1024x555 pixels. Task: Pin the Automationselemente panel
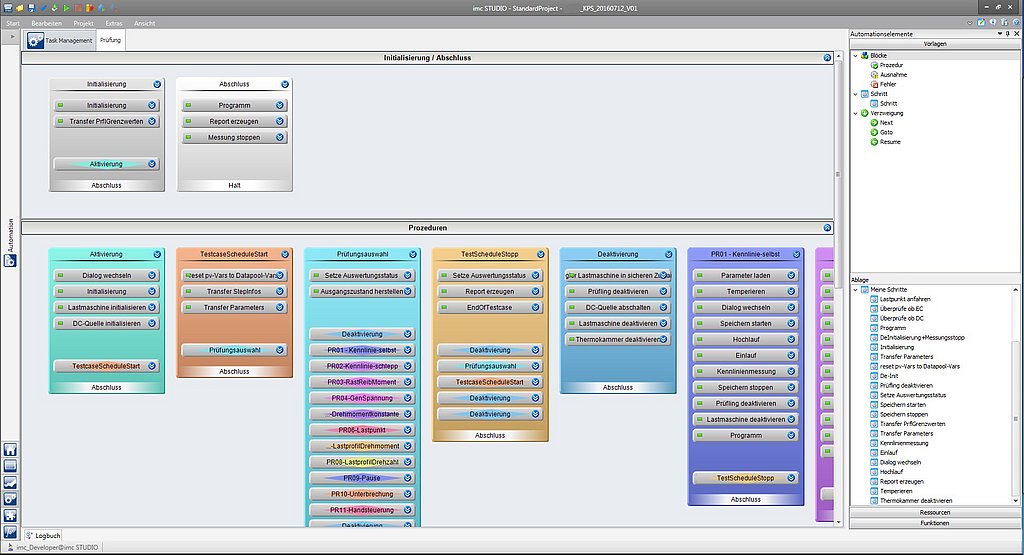click(1005, 34)
